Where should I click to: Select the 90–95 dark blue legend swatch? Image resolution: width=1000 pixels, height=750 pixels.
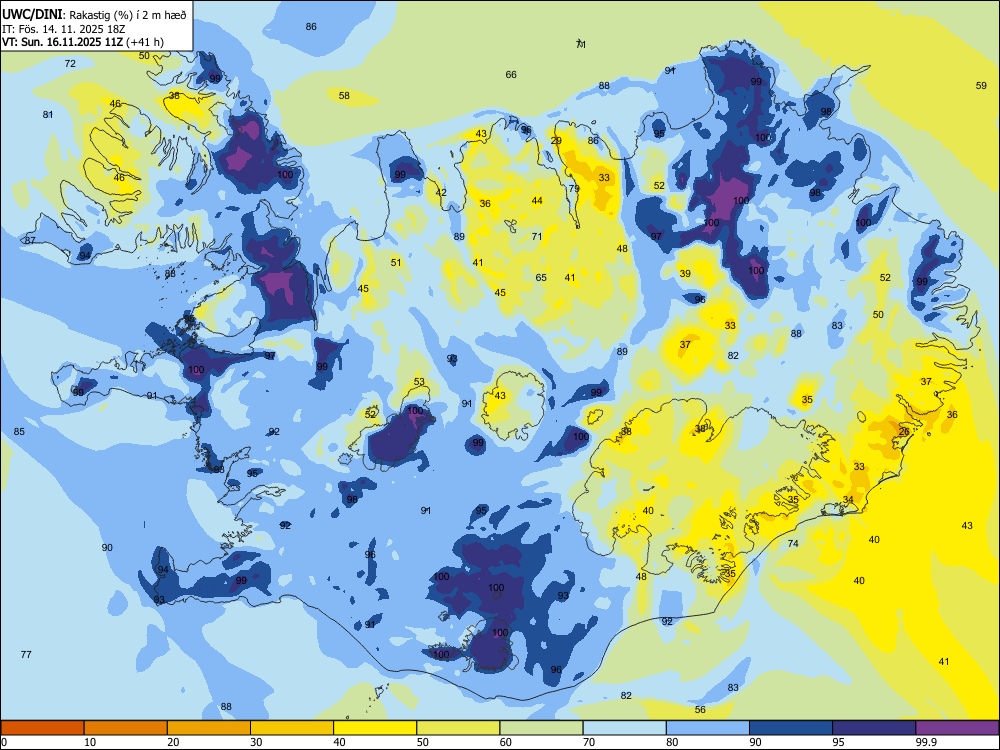(x=791, y=728)
